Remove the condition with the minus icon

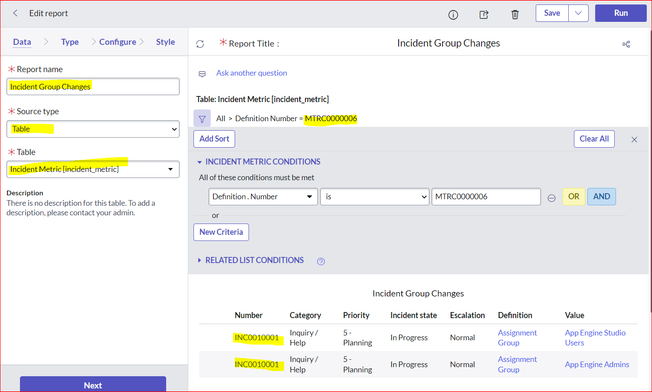click(x=551, y=198)
